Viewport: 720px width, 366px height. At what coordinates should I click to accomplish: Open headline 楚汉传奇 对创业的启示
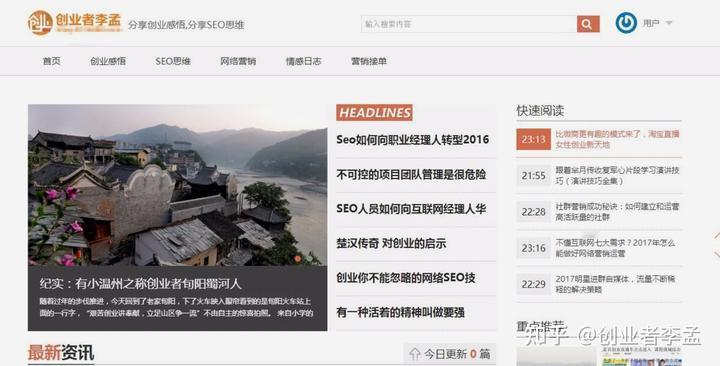(x=391, y=243)
